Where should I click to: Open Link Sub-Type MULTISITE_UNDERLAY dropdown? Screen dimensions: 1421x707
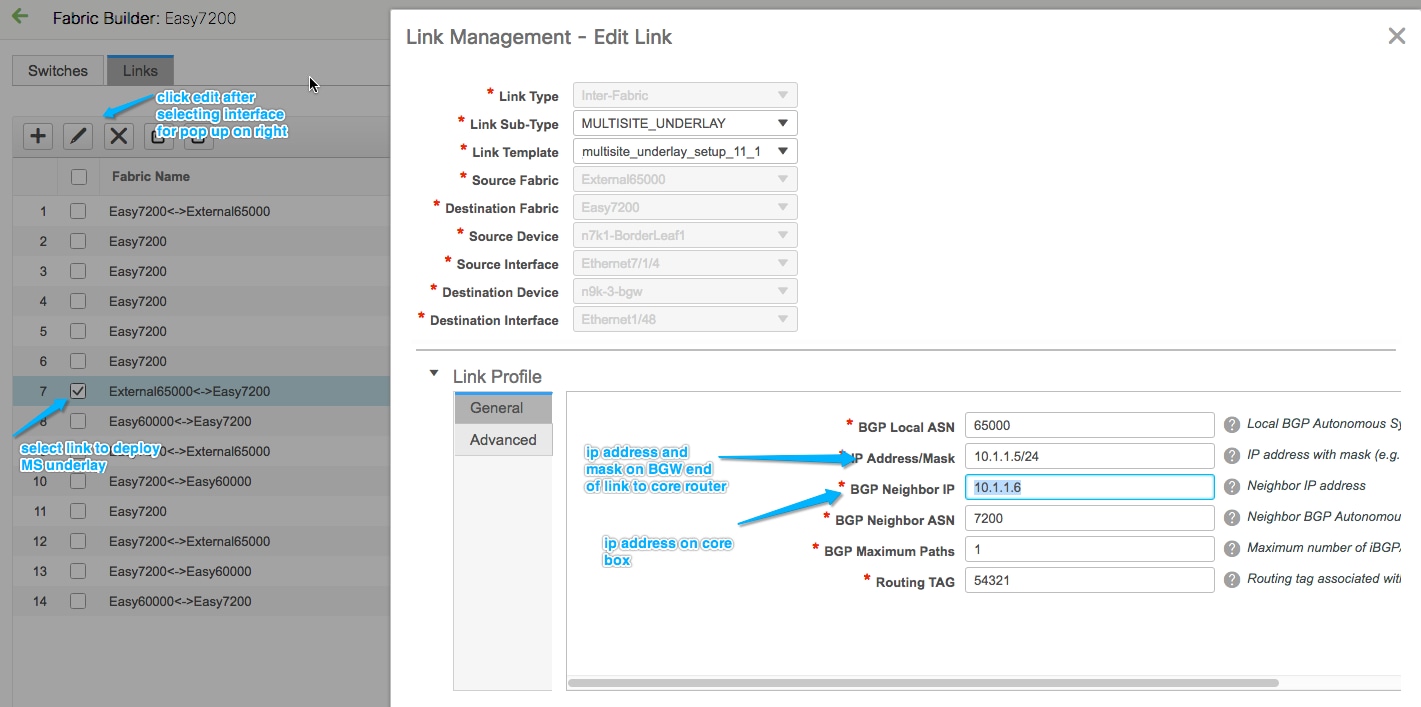click(685, 123)
